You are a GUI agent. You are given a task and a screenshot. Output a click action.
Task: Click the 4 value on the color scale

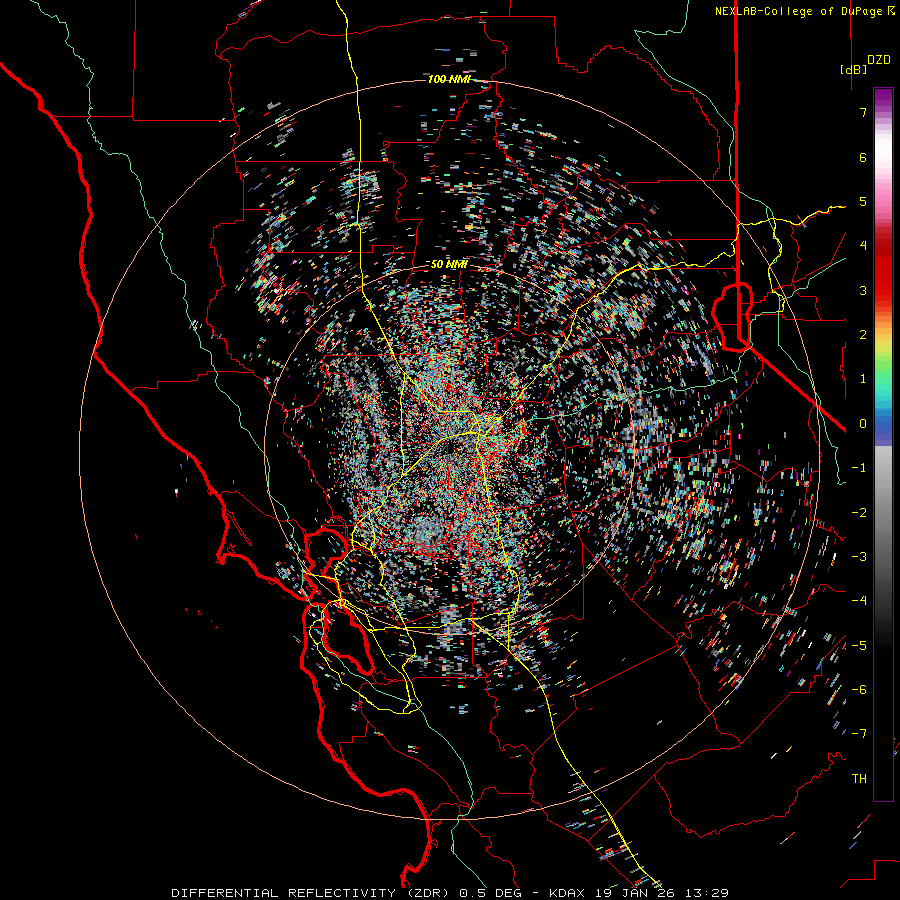tap(863, 246)
